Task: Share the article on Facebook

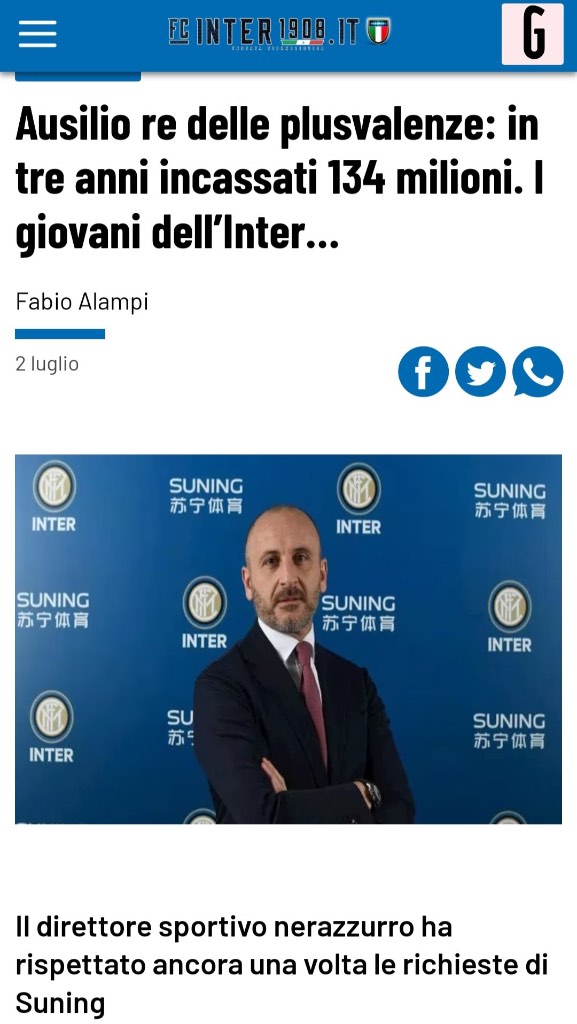Action: [423, 371]
